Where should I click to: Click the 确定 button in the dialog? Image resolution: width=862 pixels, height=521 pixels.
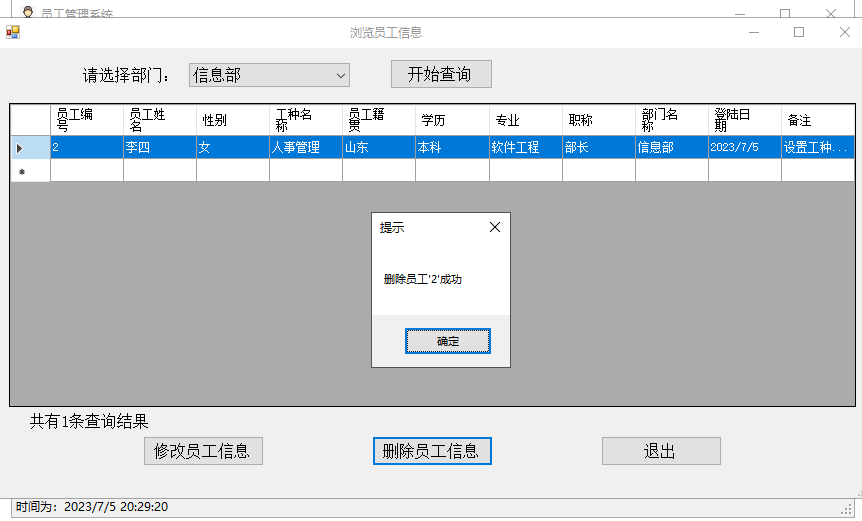point(447,341)
